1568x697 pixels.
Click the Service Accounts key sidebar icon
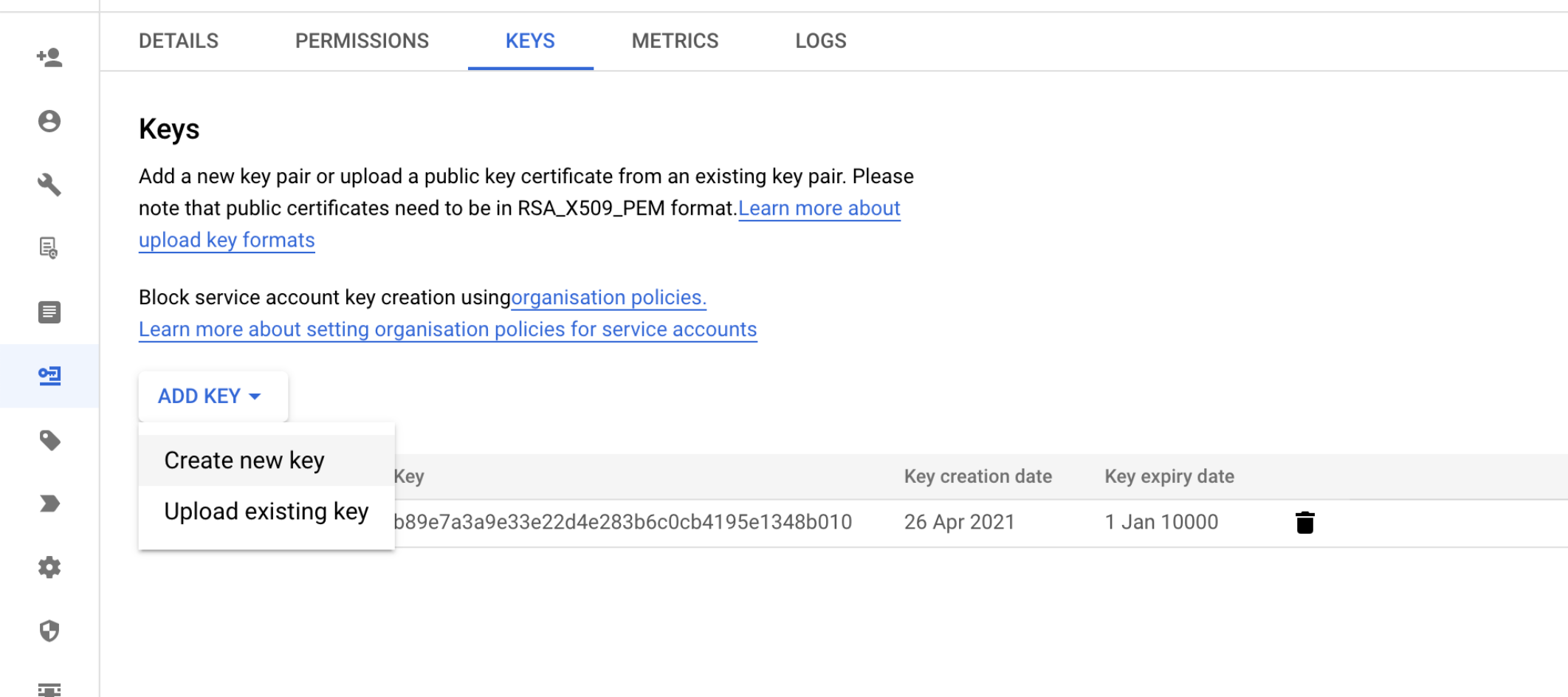49,376
